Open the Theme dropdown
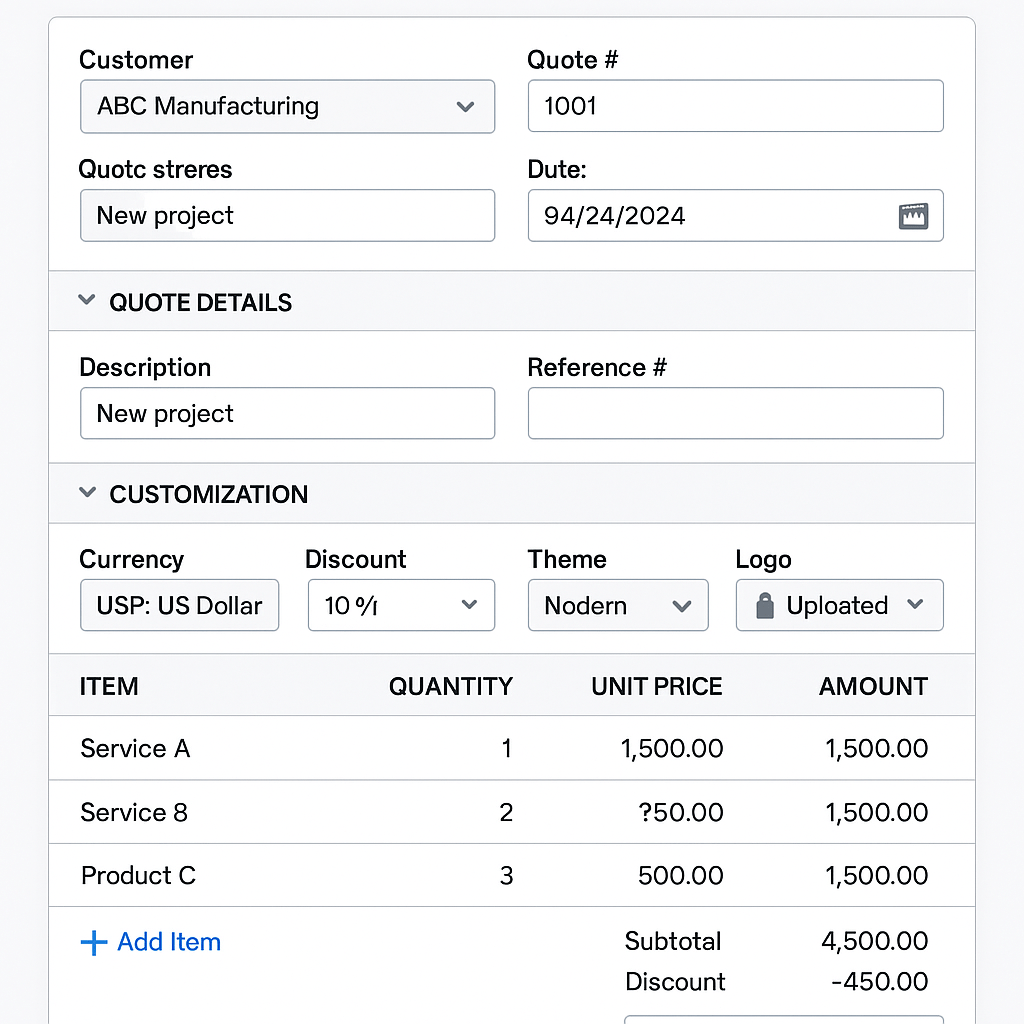The image size is (1024, 1024). point(617,606)
